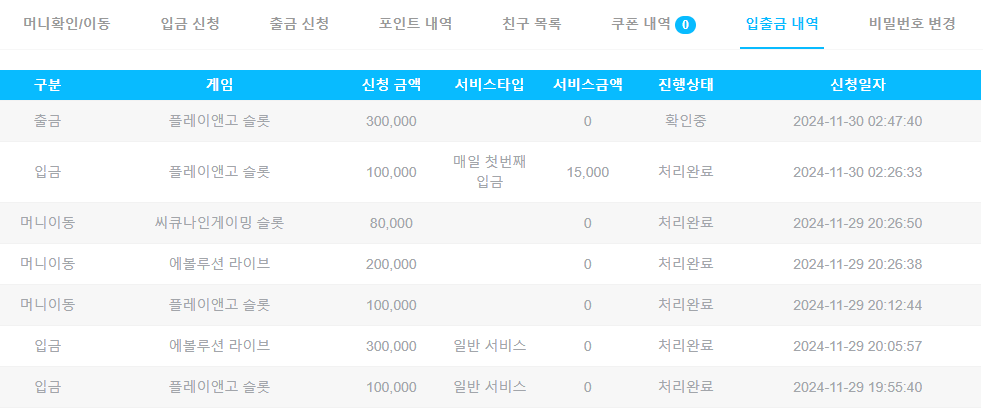Click the 80,000 amount cell
983x414 pixels.
[391, 223]
